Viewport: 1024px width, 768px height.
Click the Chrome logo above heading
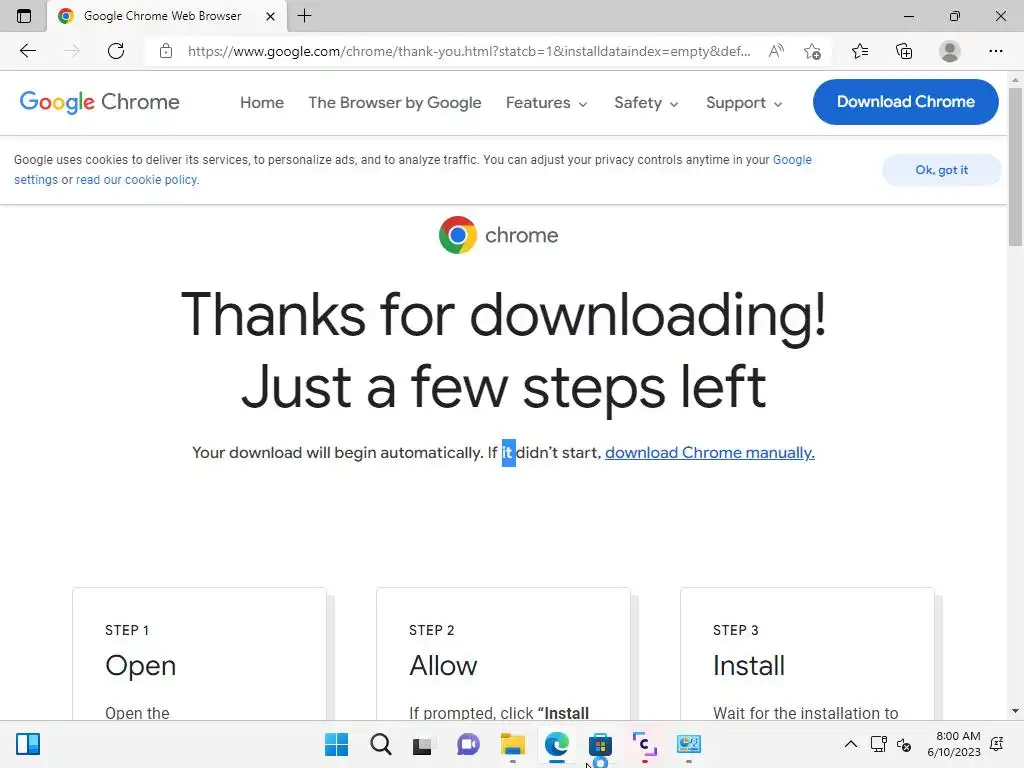498,235
